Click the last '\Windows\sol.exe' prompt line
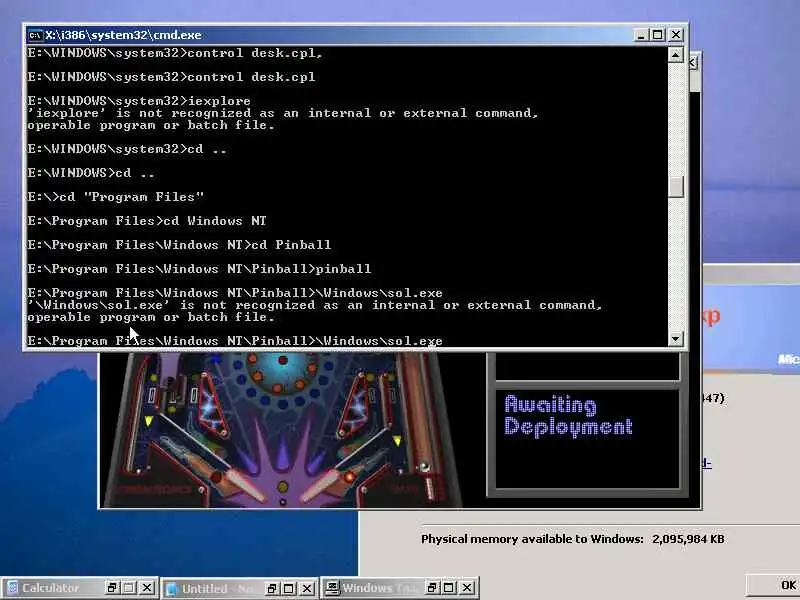The image size is (800, 600). [x=235, y=340]
